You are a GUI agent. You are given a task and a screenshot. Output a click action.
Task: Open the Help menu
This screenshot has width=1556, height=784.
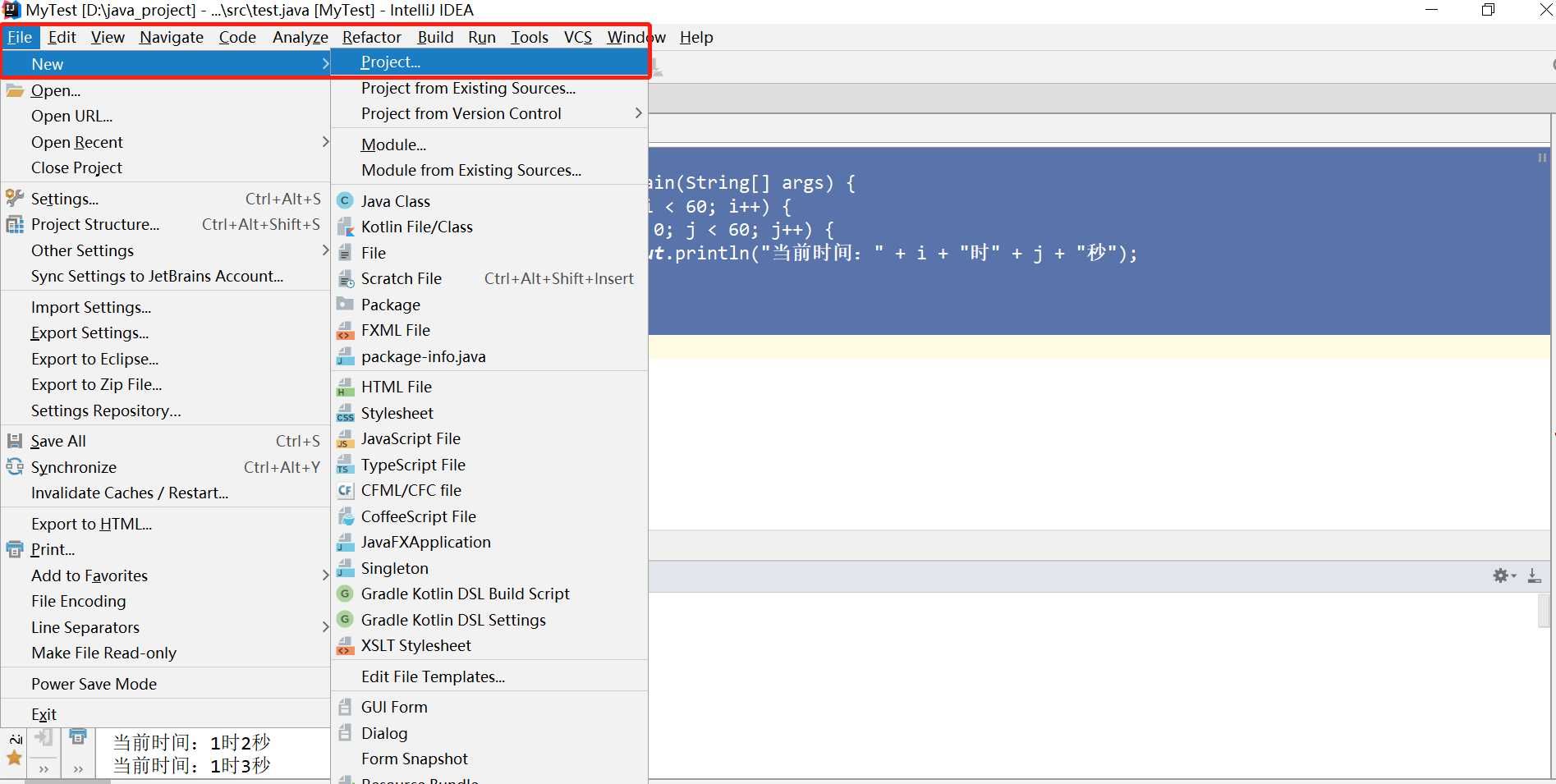coord(696,37)
